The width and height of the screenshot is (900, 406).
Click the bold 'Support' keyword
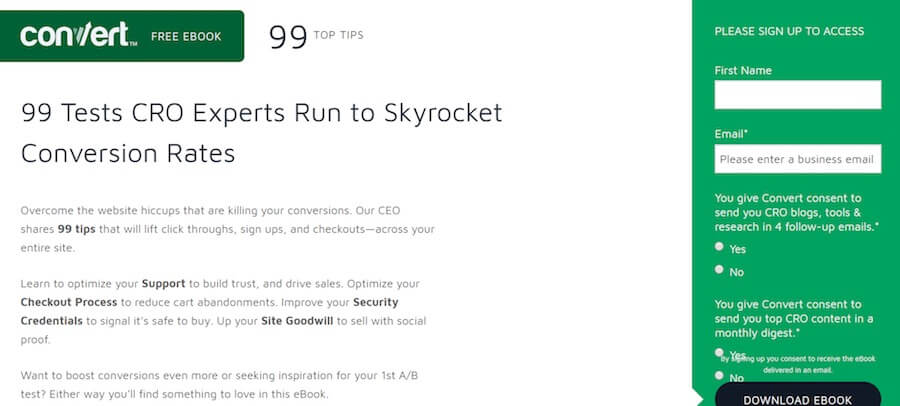point(164,284)
